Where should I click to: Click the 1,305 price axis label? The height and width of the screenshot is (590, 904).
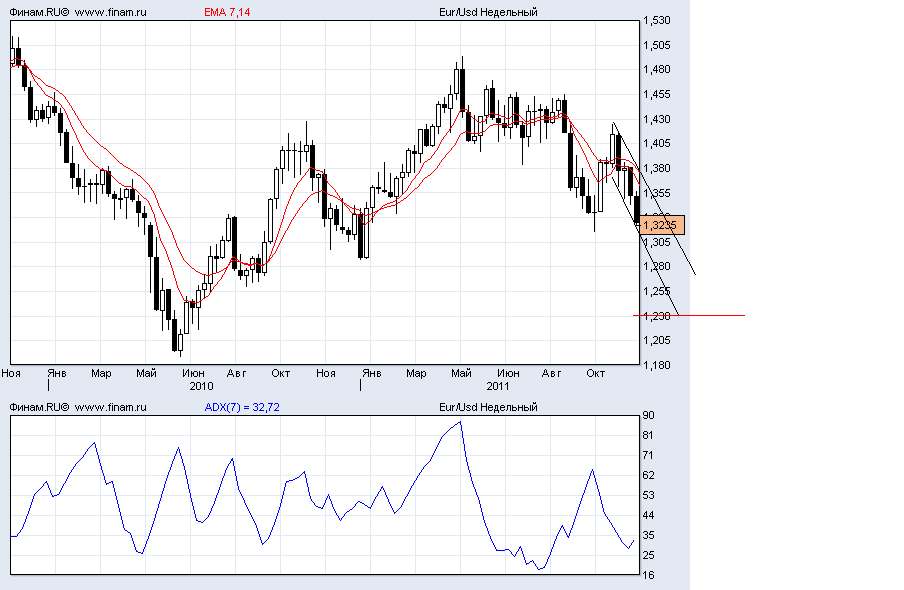(657, 242)
